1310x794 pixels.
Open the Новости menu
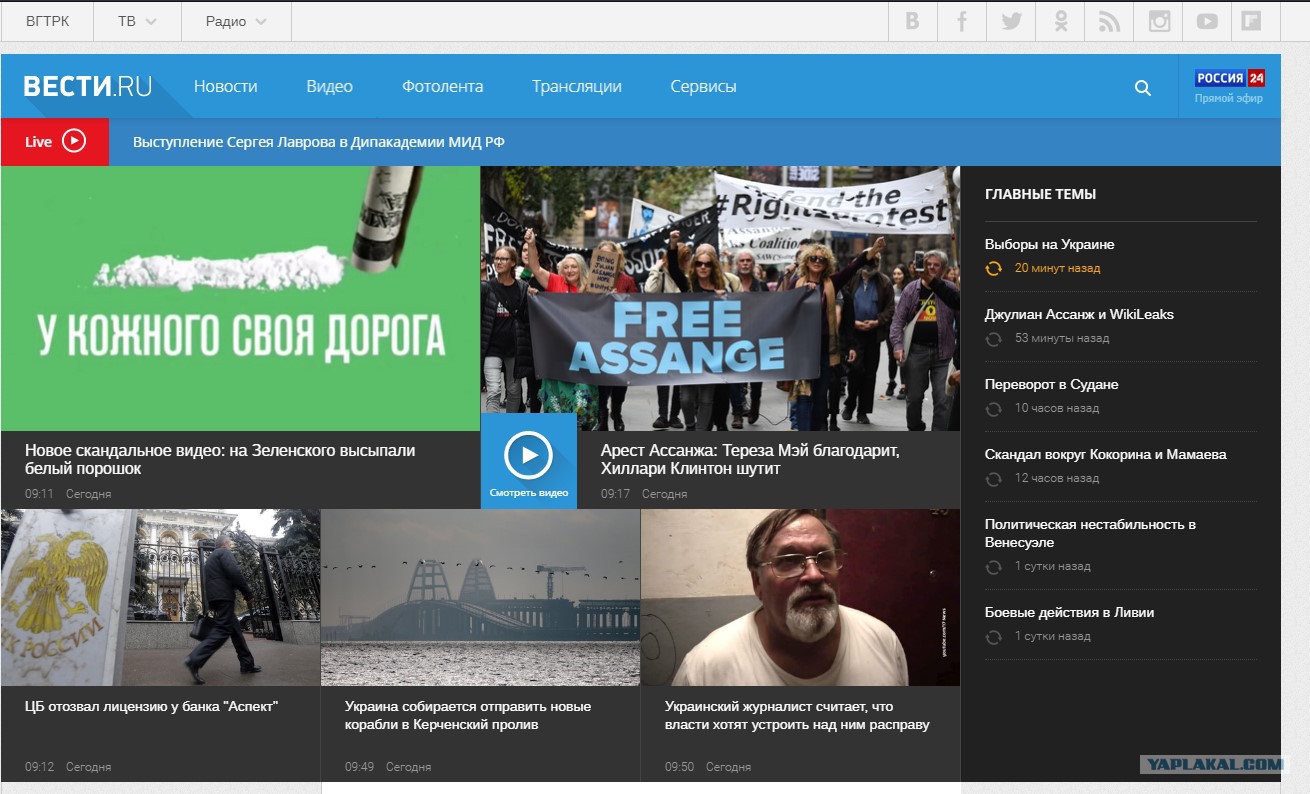(x=225, y=87)
